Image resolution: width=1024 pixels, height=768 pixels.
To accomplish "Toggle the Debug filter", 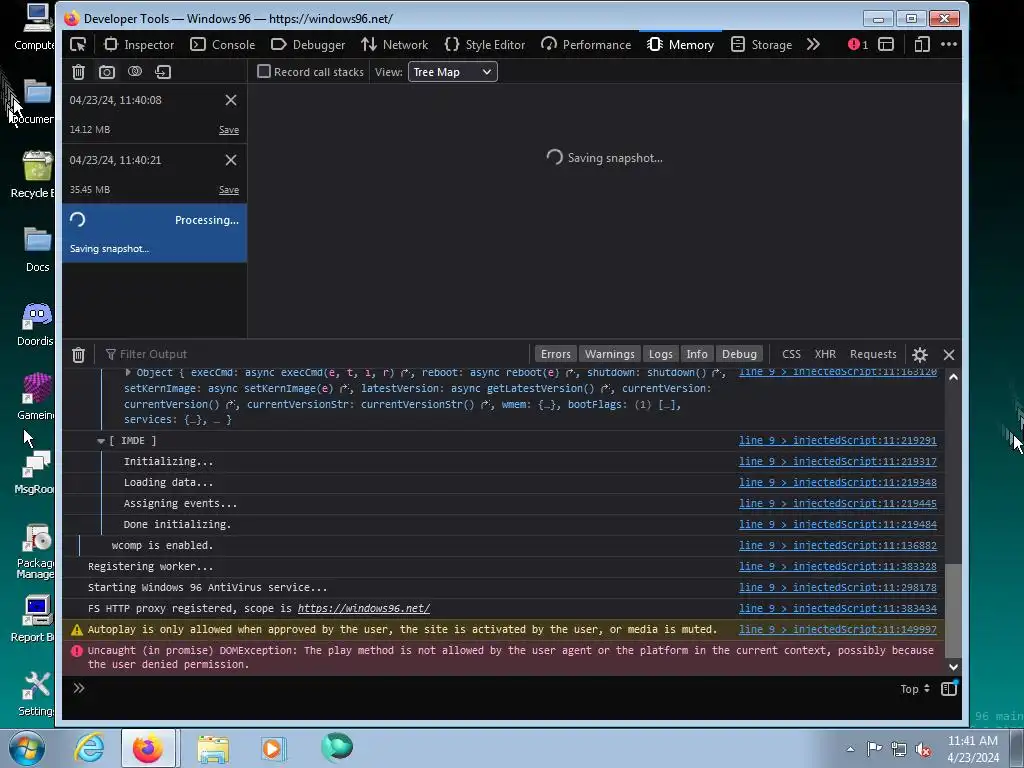I will pos(739,354).
